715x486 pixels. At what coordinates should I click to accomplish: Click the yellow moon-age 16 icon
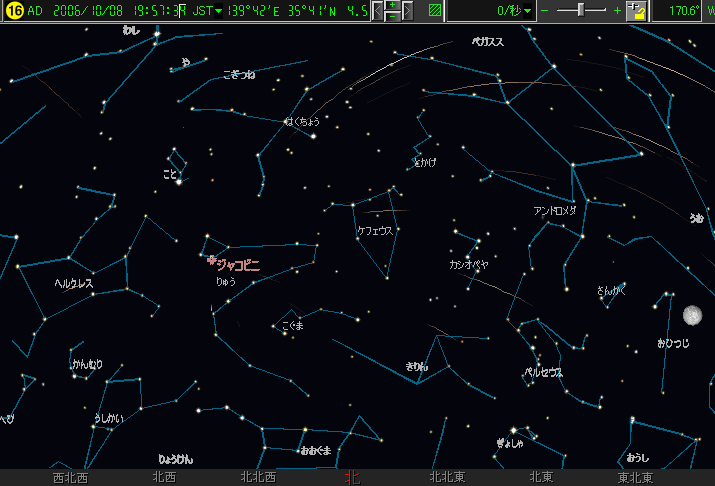(x=13, y=11)
